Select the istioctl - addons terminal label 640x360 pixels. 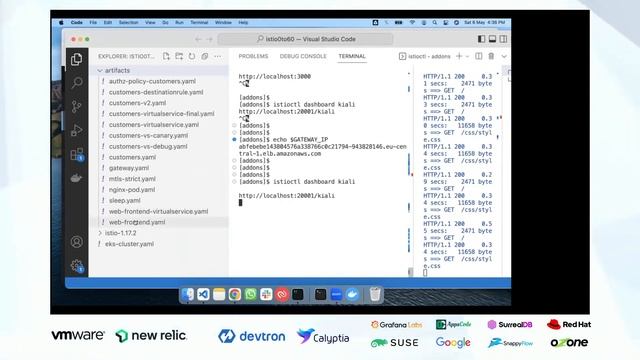pyautogui.click(x=424, y=56)
